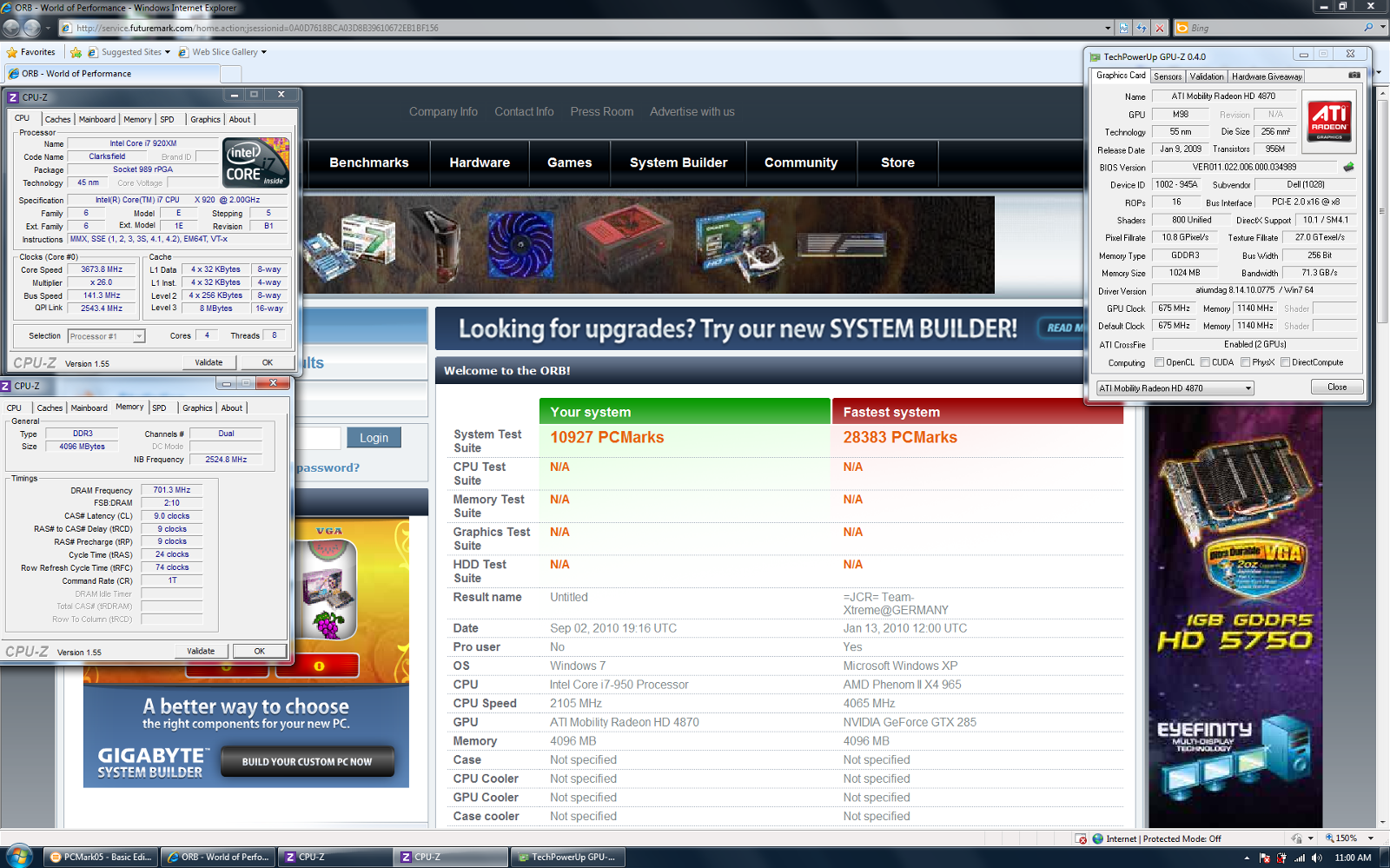The image size is (1390, 868).
Task: Switch to Sensors tab in GPU-Z
Action: tap(1168, 76)
